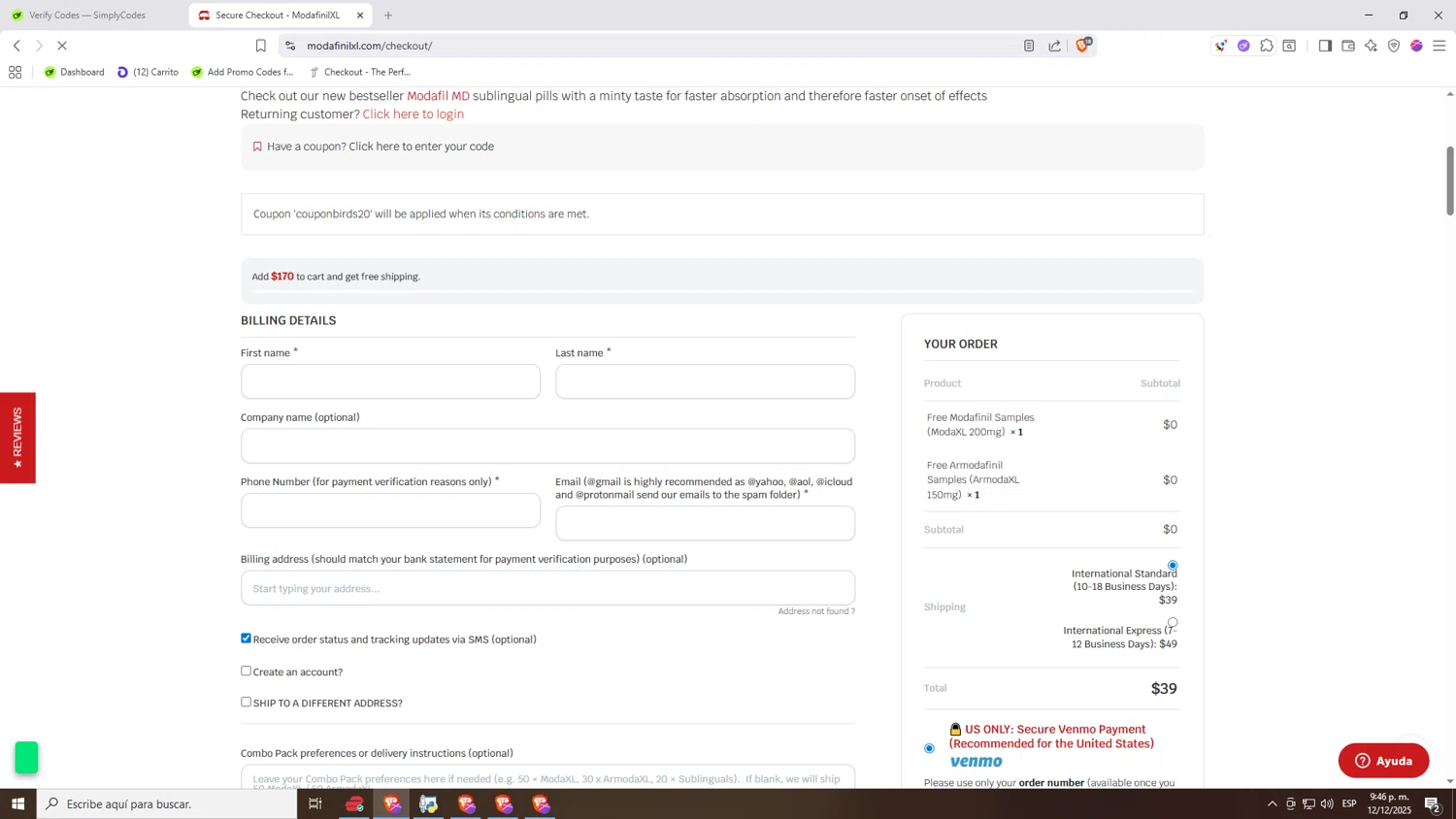Screen dimensions: 1456x819
Task: Stop the page from loading
Action: pyautogui.click(x=62, y=46)
